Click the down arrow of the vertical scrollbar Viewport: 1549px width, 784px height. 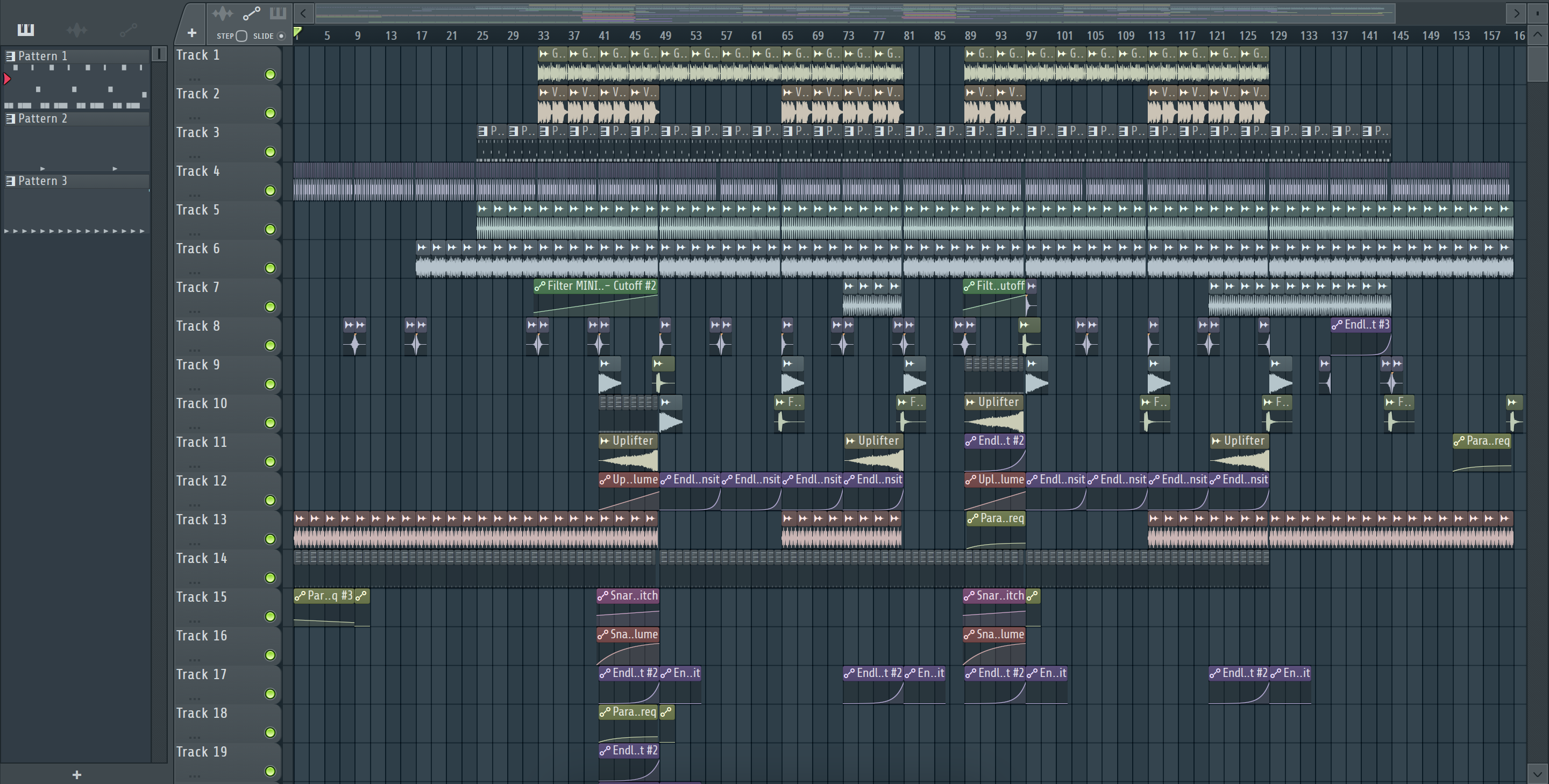pos(1537,773)
